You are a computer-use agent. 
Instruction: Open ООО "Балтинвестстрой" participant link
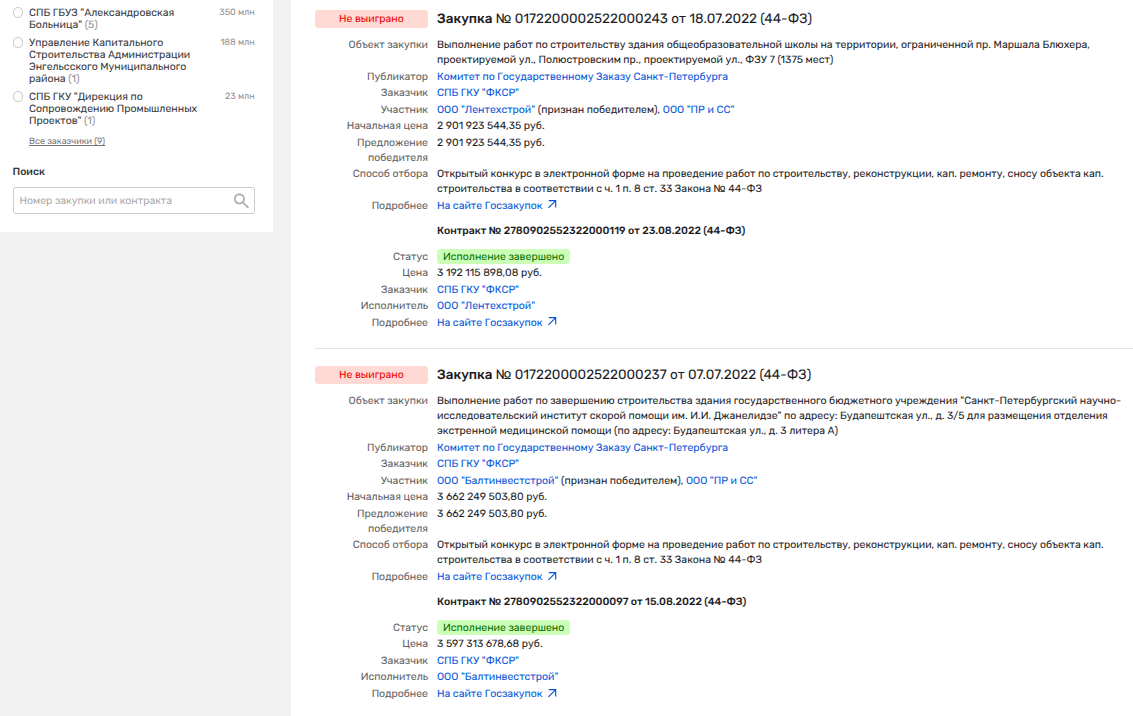[497, 480]
